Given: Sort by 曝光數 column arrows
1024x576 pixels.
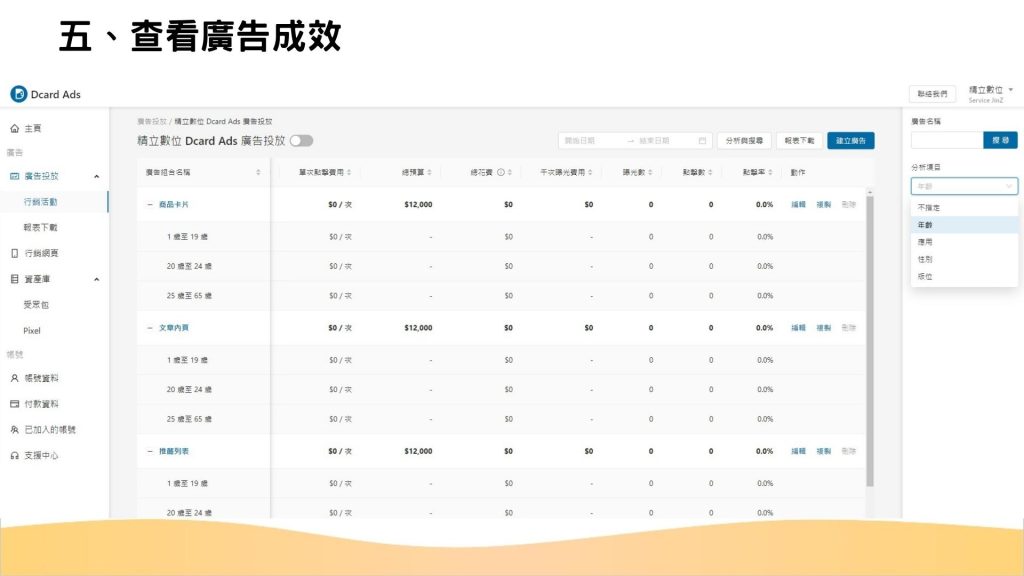Looking at the screenshot, I should click(x=650, y=172).
